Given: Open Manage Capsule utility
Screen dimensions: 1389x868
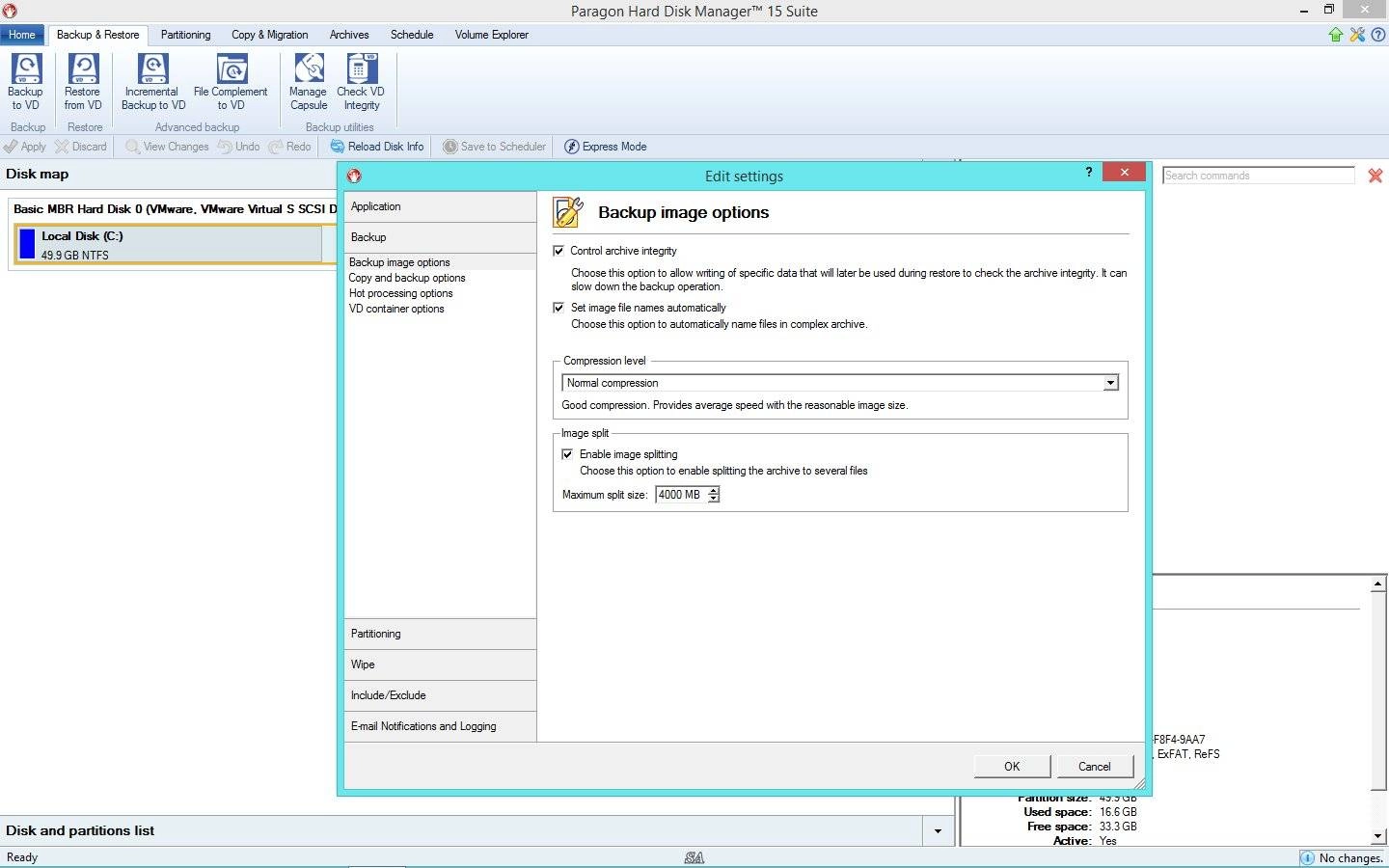Looking at the screenshot, I should tap(309, 82).
